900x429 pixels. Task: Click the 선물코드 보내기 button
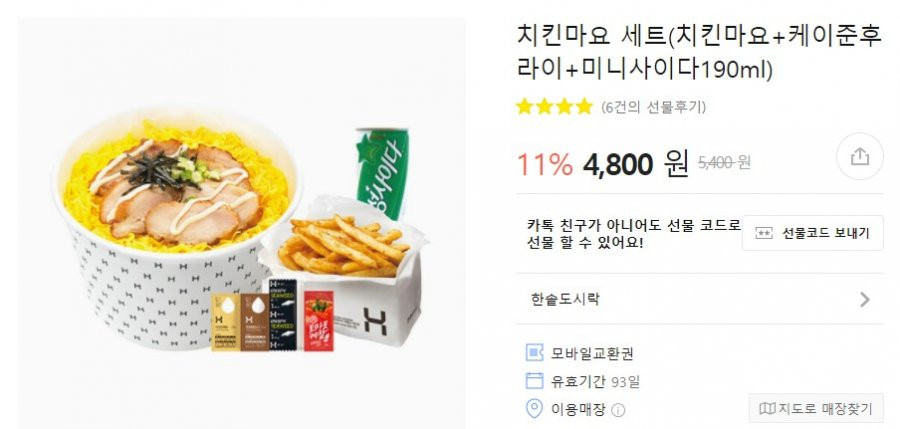tap(813, 233)
